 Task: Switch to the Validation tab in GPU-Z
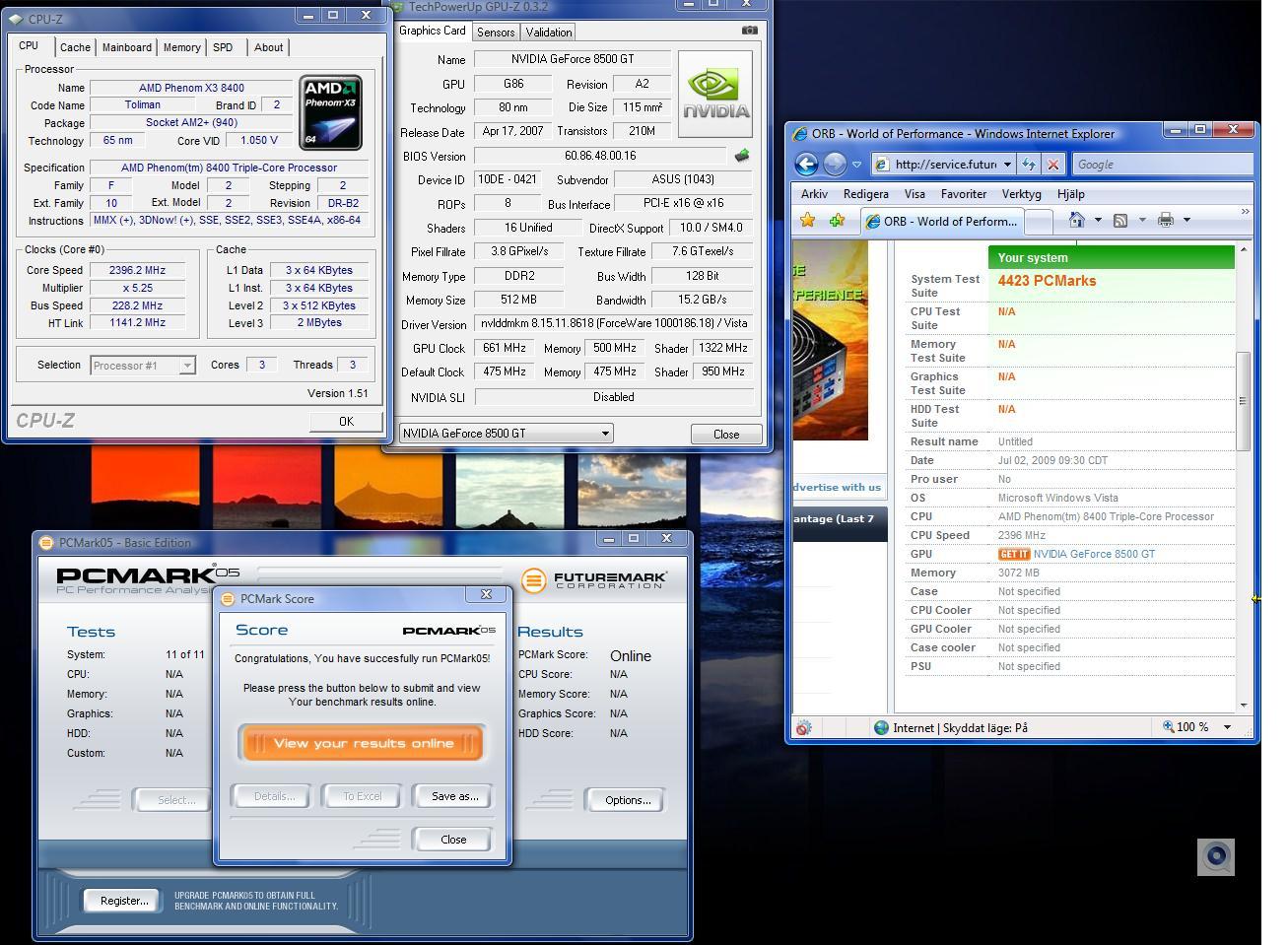click(549, 32)
